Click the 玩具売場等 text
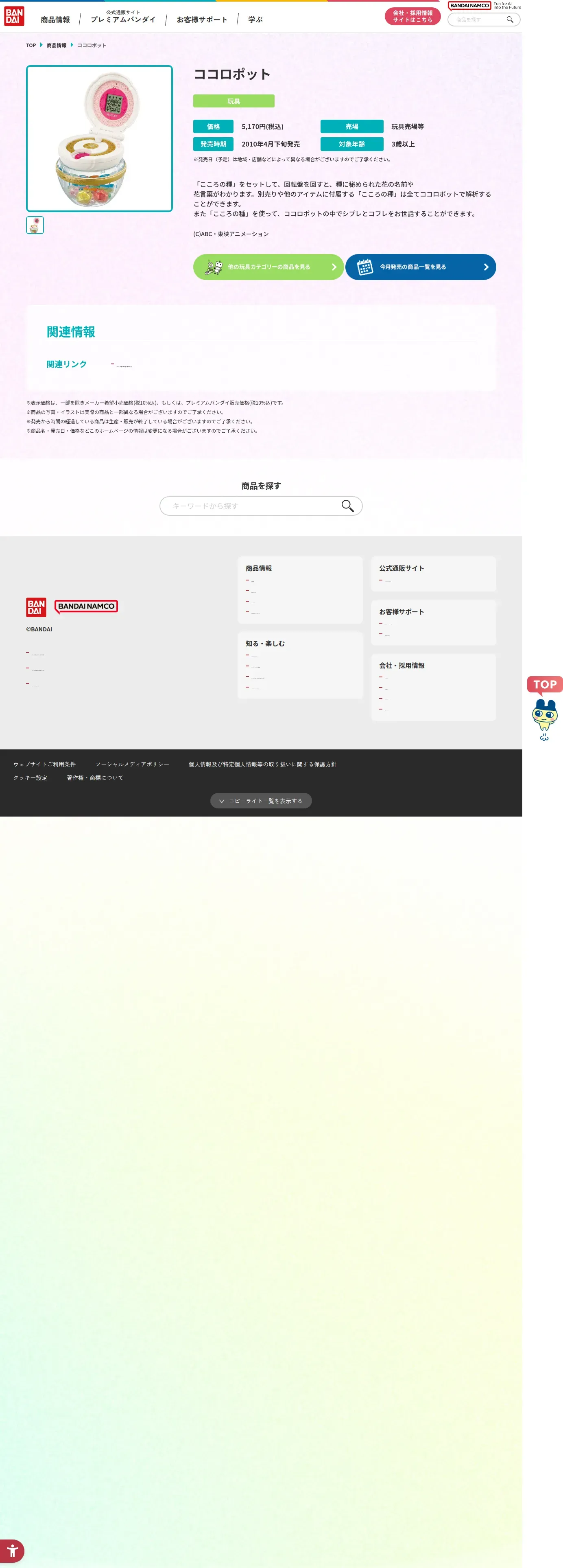Screen dimensions: 563x1568 pyautogui.click(x=407, y=127)
